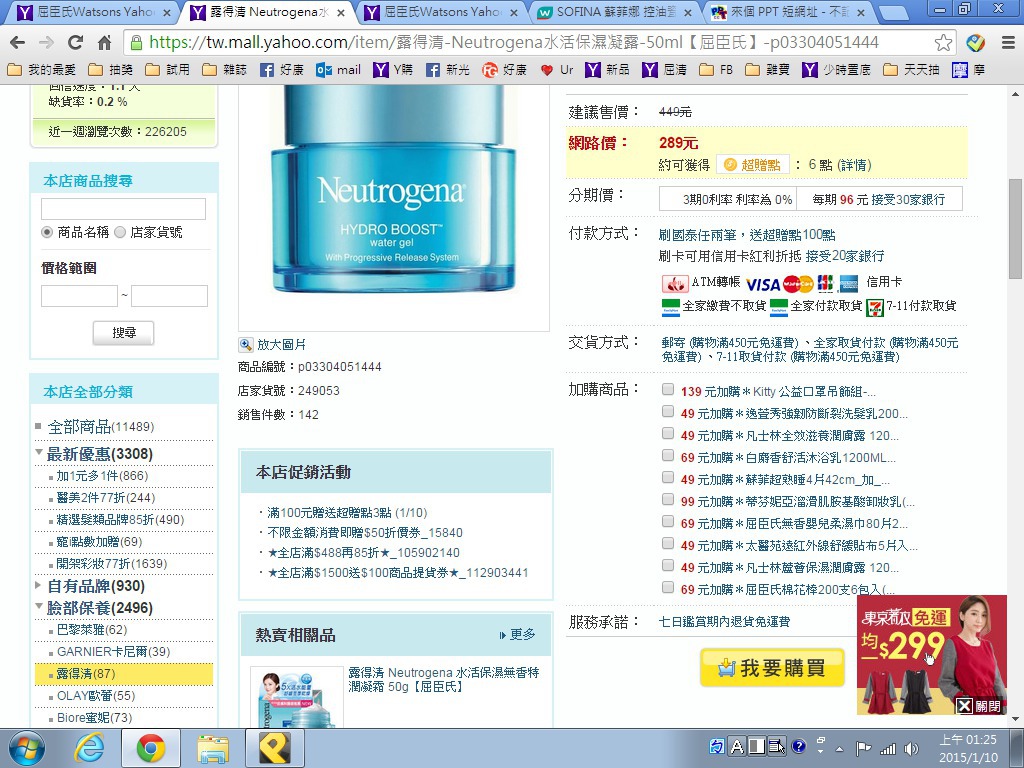Reload the current page

(75, 43)
